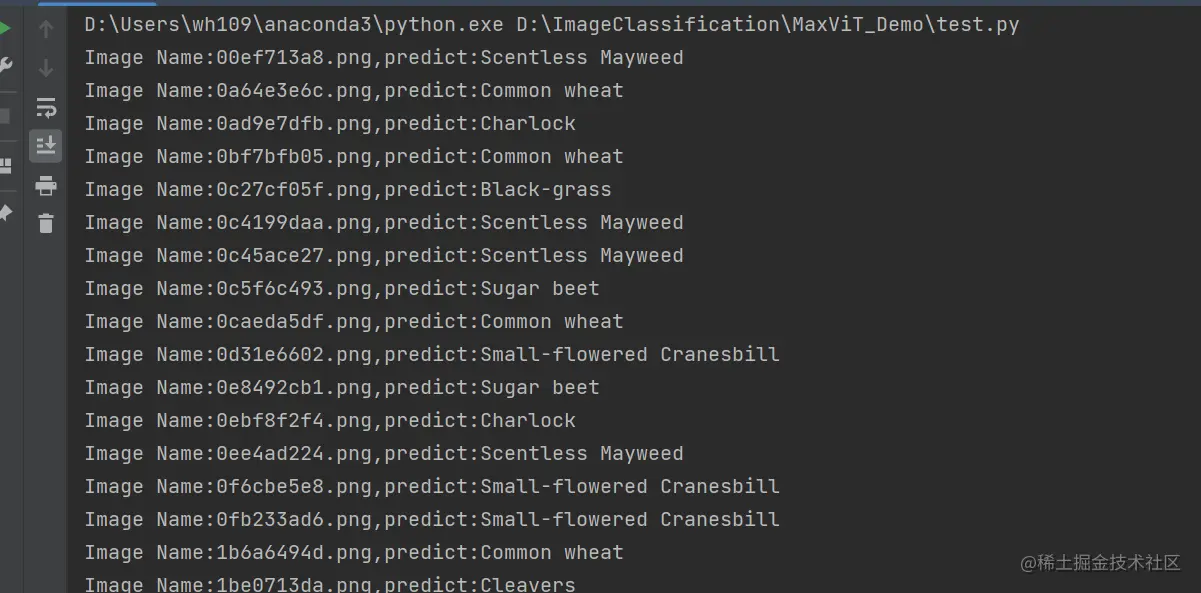Image resolution: width=1201 pixels, height=593 pixels.
Task: Clear all console output with trash icon
Action: tap(46, 223)
